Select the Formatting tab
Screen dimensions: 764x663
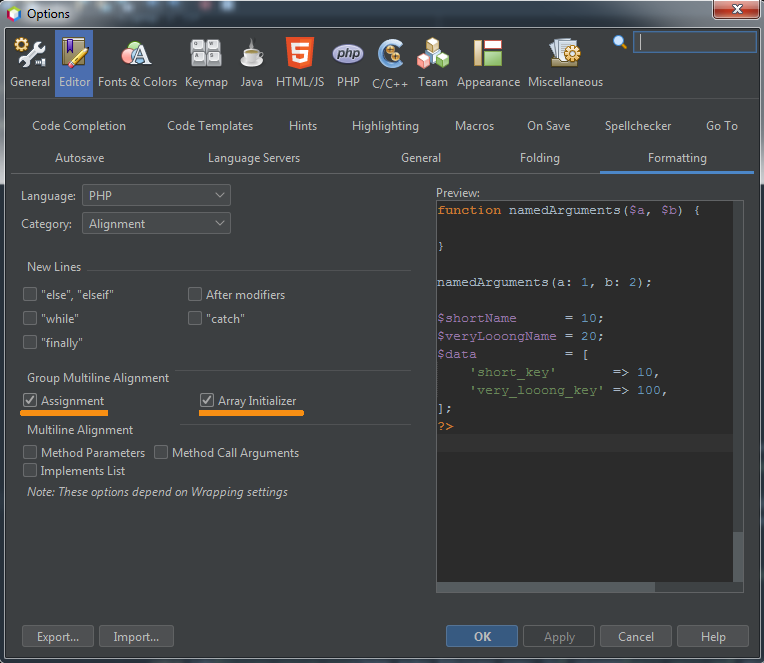[x=677, y=158]
